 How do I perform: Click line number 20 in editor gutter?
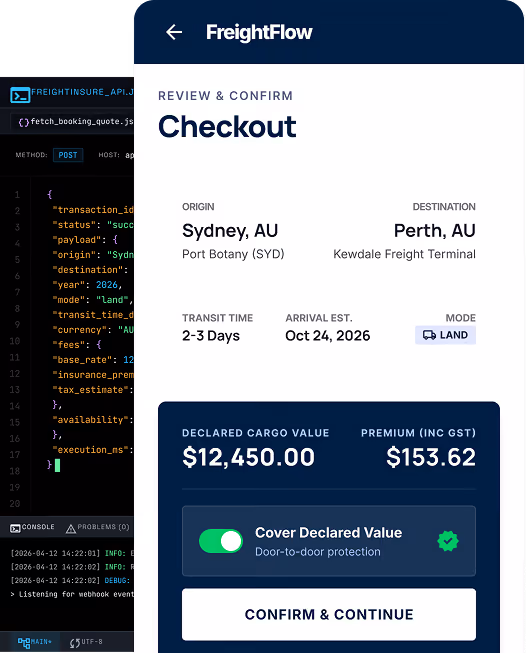[15, 503]
